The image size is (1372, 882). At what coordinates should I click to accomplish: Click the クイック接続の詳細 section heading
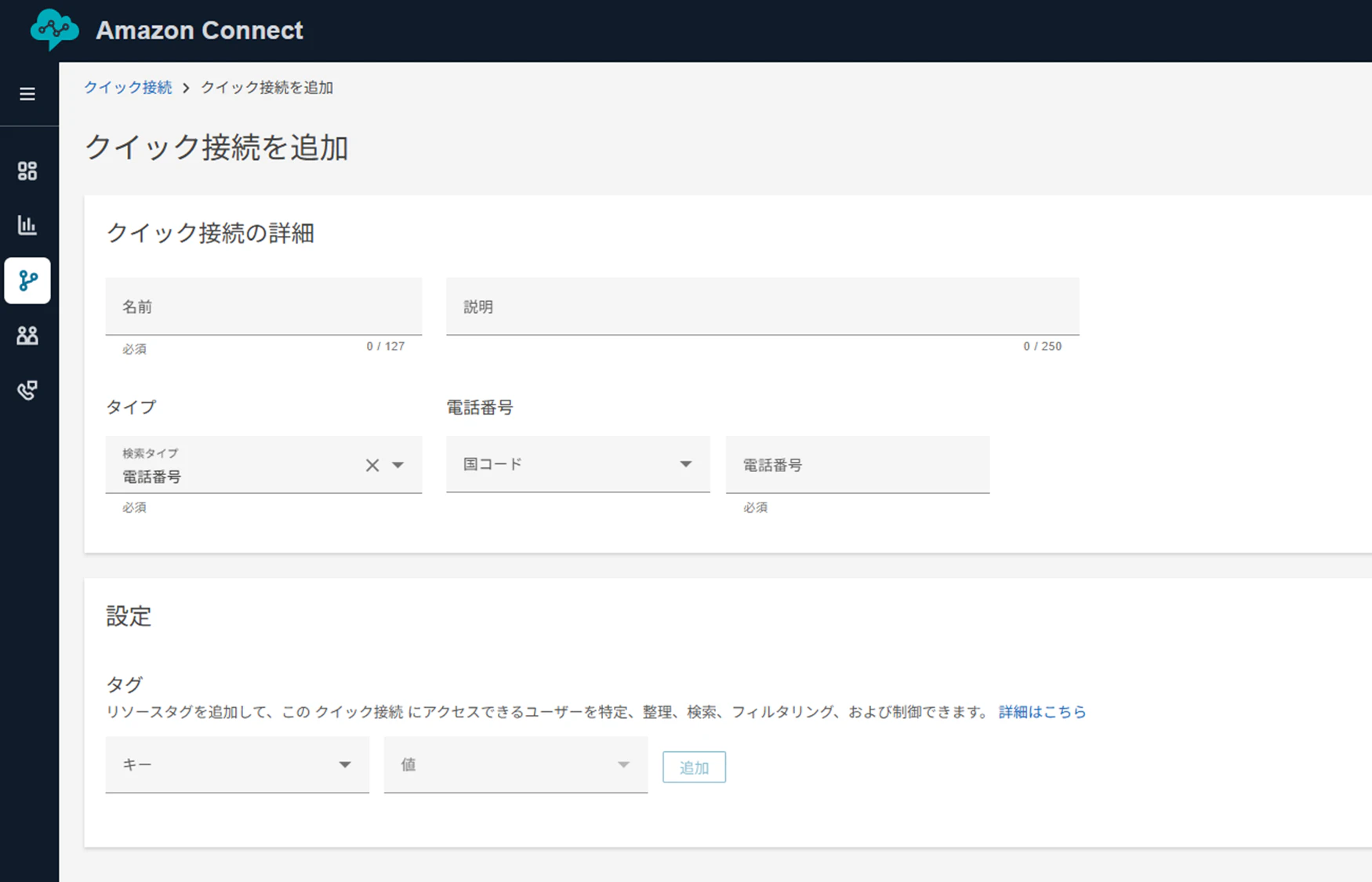tap(210, 233)
